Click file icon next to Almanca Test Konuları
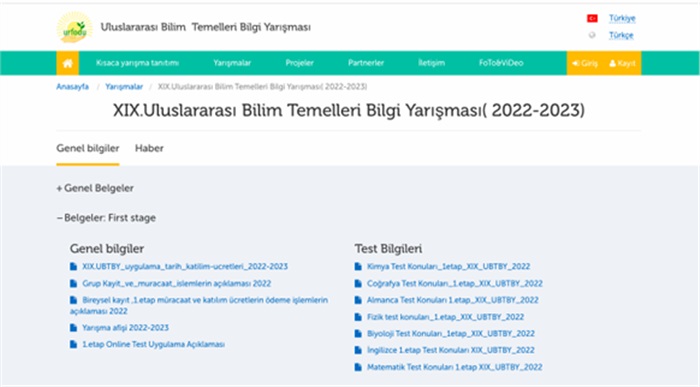The height and width of the screenshot is (387, 700). 358,300
